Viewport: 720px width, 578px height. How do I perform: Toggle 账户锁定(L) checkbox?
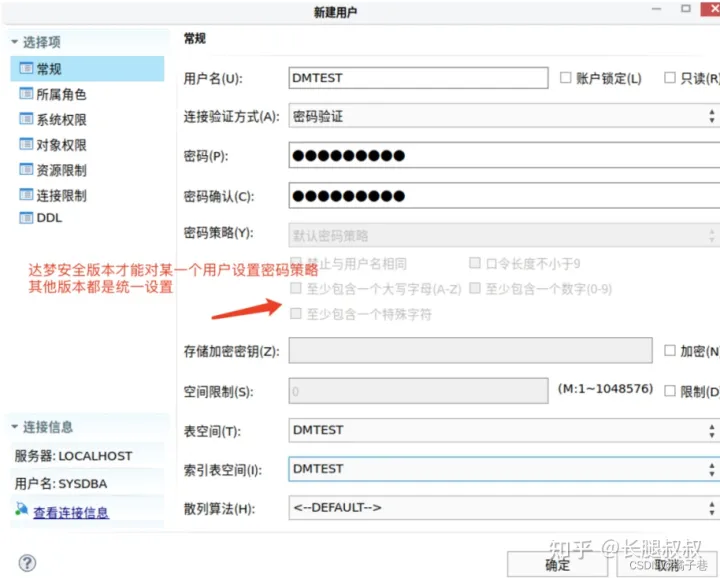(x=565, y=78)
